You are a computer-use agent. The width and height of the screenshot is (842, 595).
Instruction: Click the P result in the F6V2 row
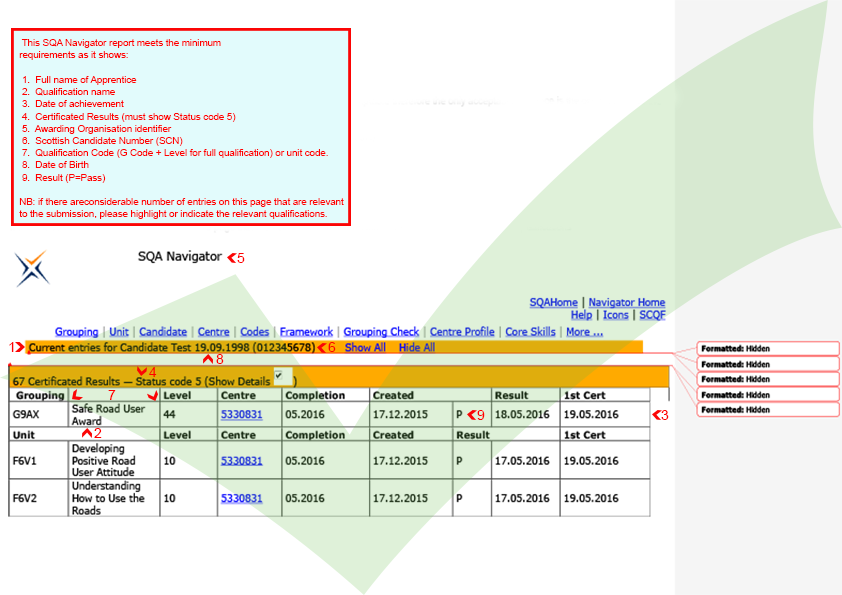click(x=459, y=498)
